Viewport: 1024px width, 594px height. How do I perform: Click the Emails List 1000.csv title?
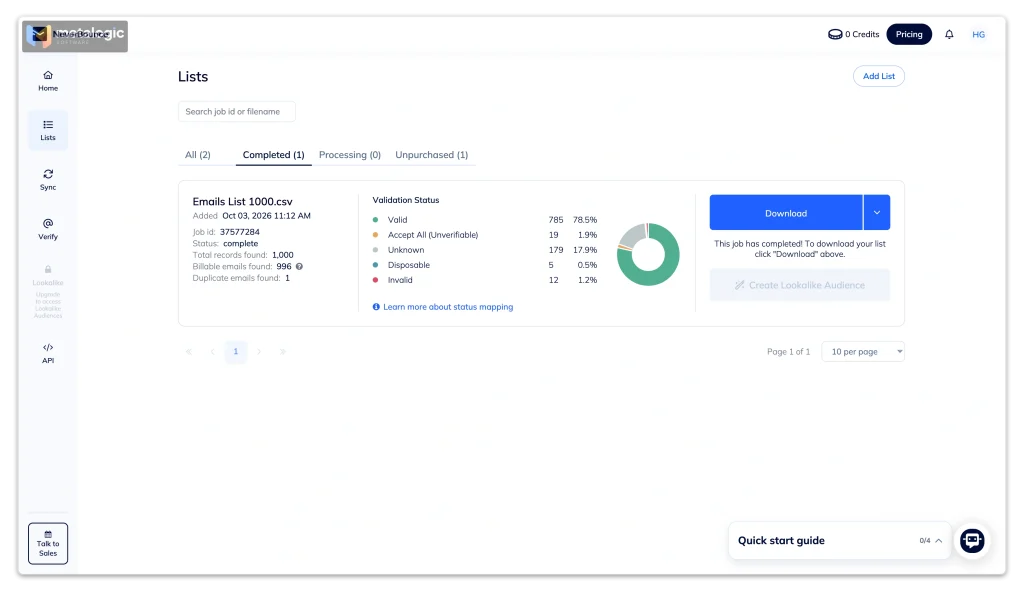point(242,202)
